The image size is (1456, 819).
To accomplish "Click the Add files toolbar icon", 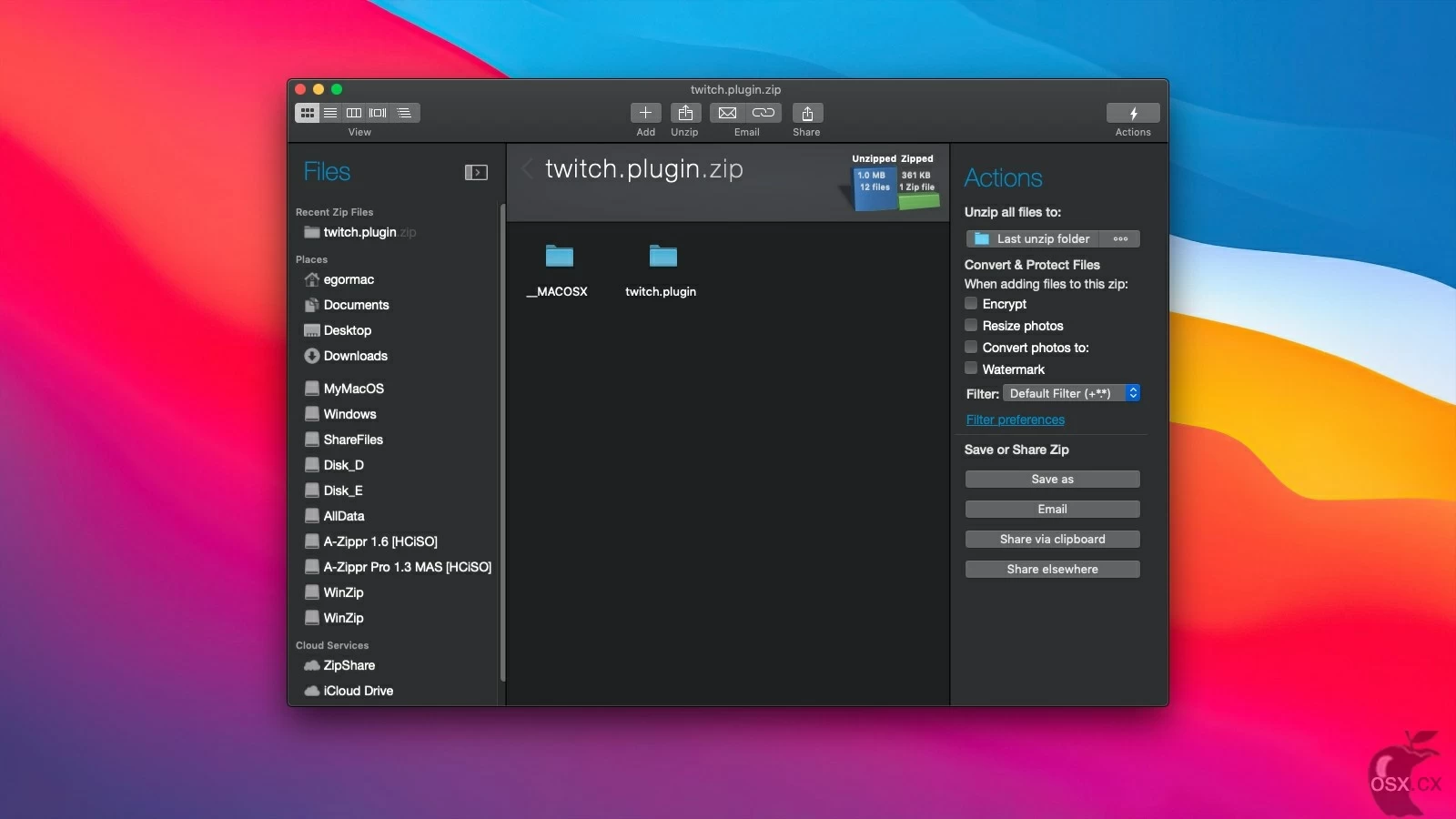I will tap(645, 113).
